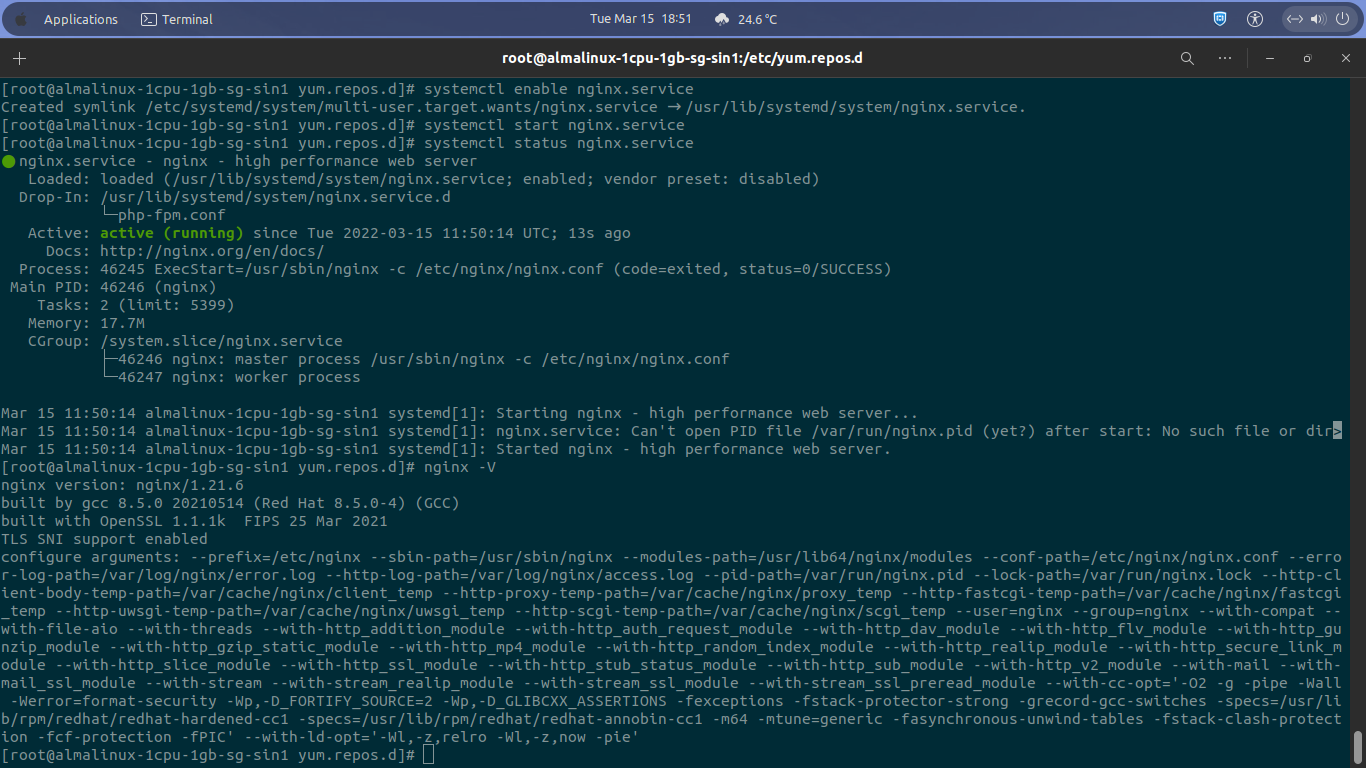Click the 'Drop-In:' nginx.service.d path line
The height and width of the screenshot is (768, 1366).
coord(235,197)
